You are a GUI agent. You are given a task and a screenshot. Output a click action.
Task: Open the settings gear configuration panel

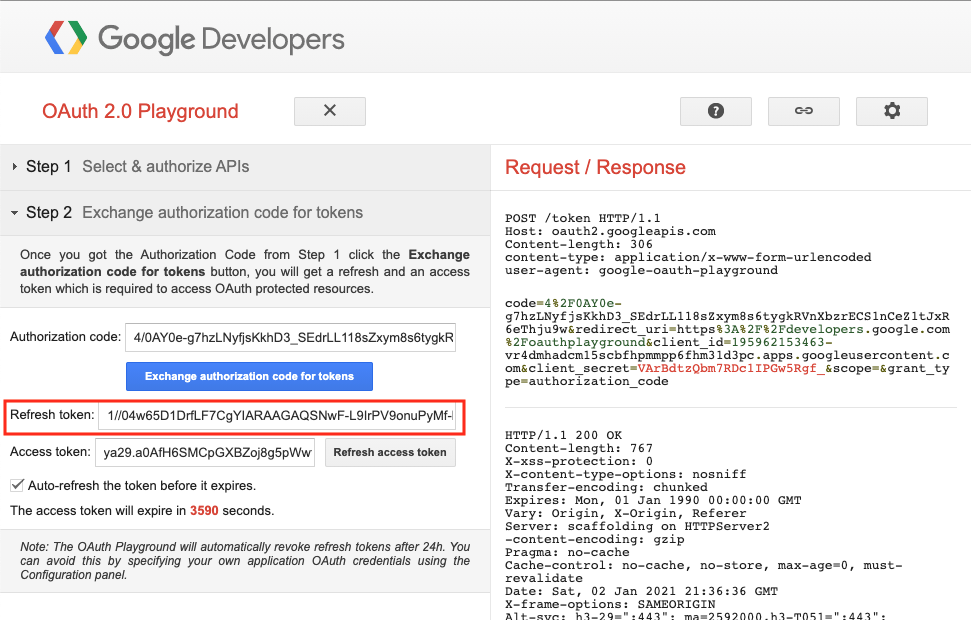point(892,111)
